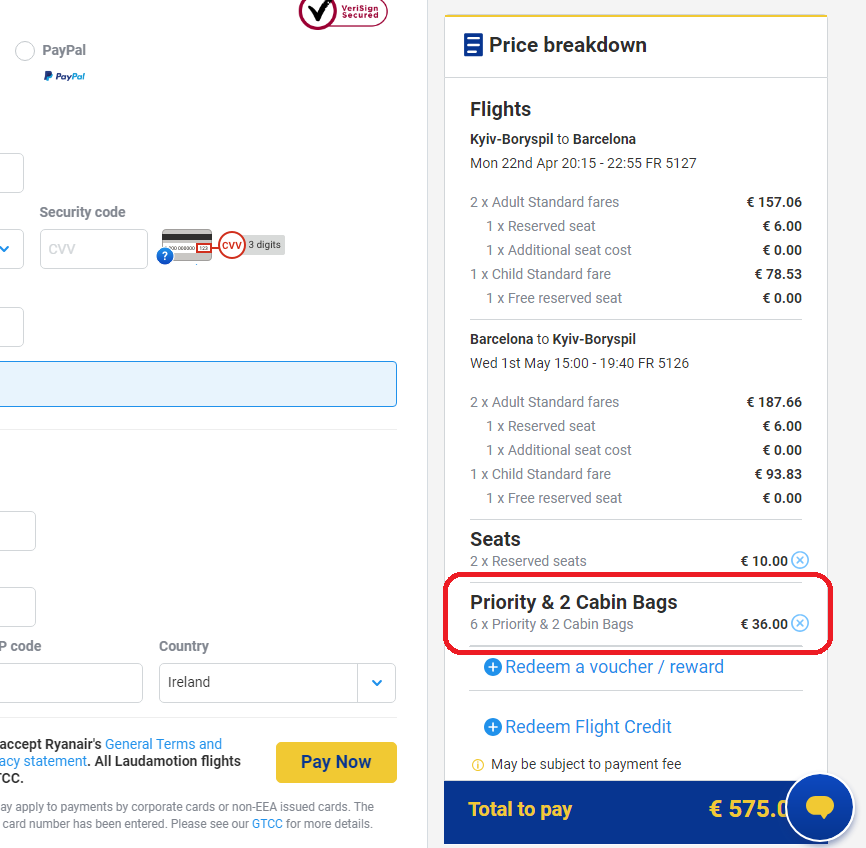This screenshot has width=866, height=848.
Task: Click the payment fee info icon
Action: 477,765
